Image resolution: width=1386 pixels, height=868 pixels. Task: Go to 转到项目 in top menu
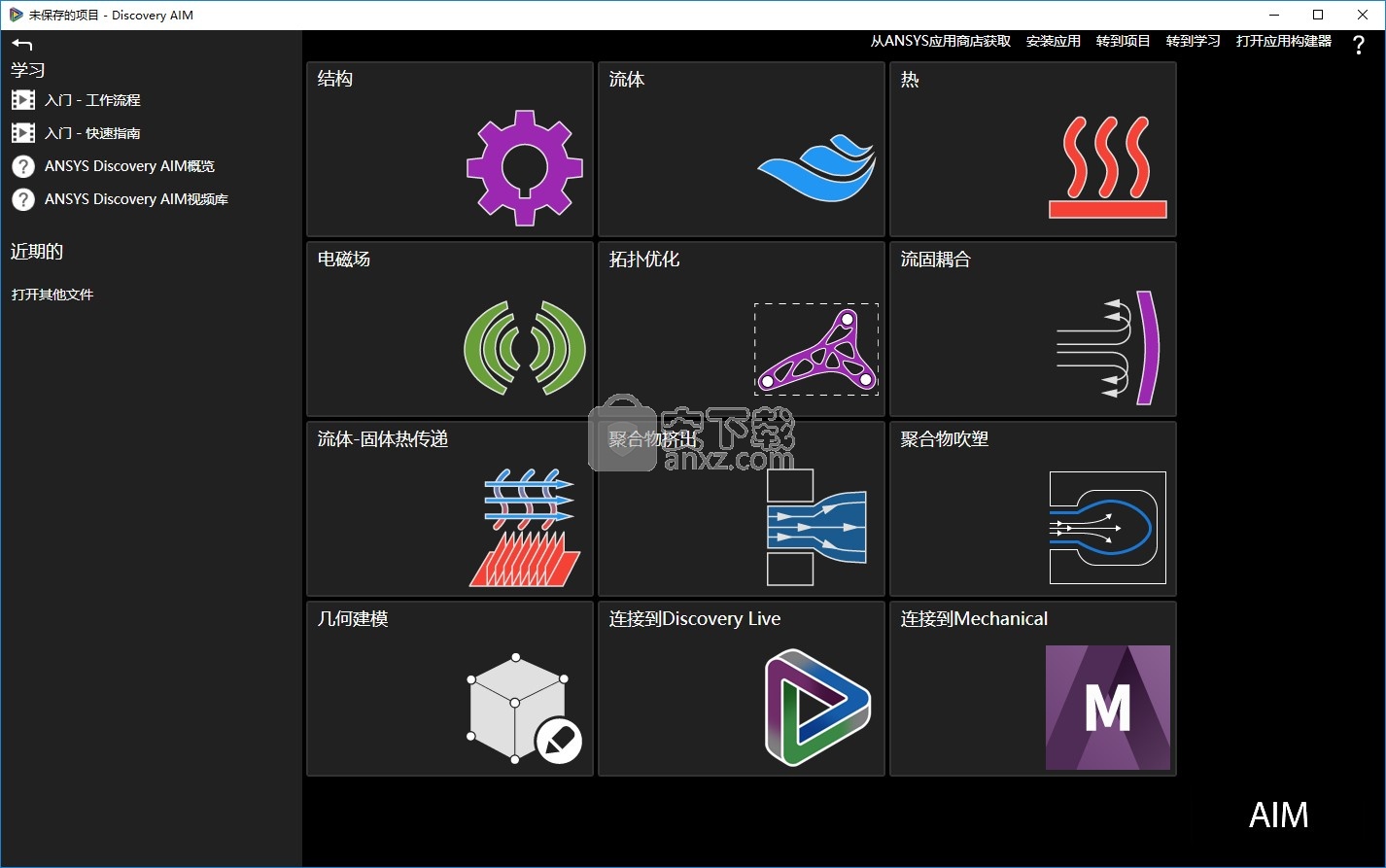click(x=1124, y=41)
